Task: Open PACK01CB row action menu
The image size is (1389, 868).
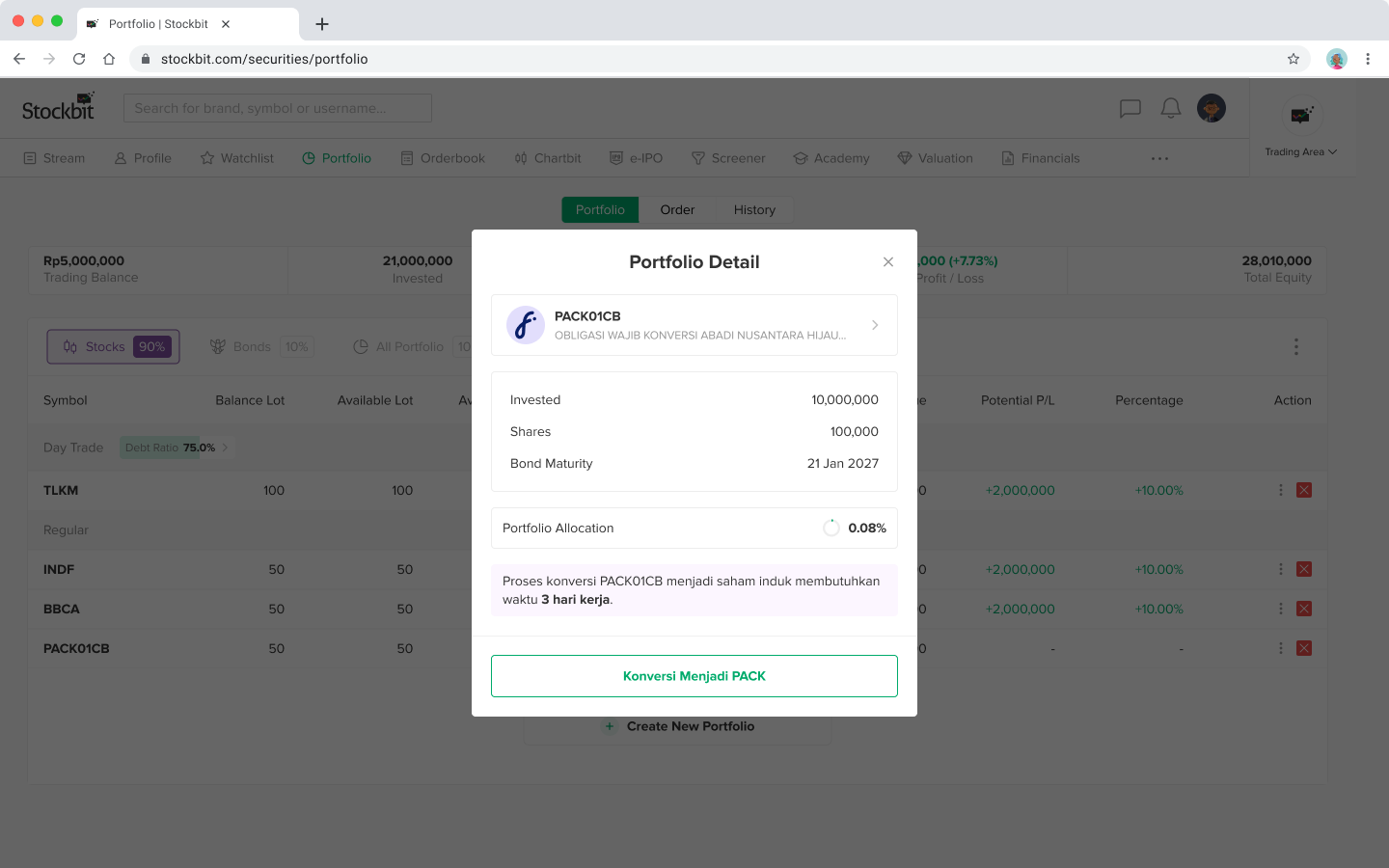Action: pos(1281,648)
